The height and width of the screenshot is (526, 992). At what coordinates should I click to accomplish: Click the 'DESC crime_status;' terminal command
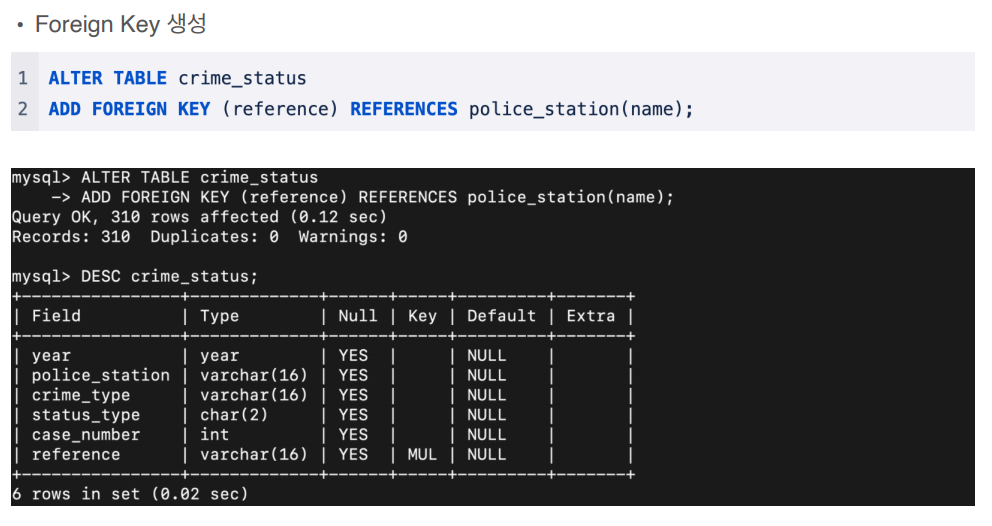tap(170, 277)
